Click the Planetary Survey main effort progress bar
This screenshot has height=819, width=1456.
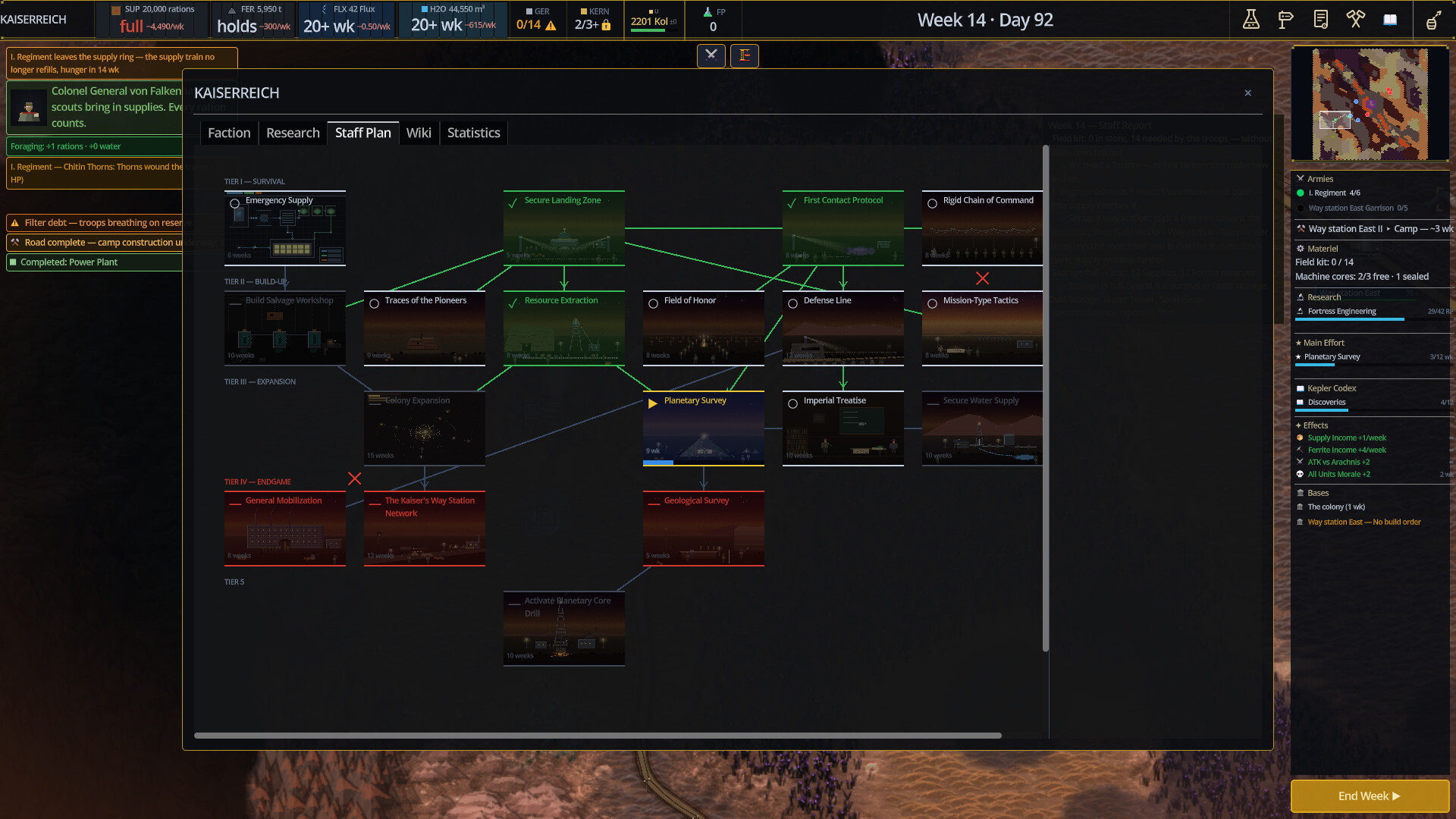[1374, 365]
